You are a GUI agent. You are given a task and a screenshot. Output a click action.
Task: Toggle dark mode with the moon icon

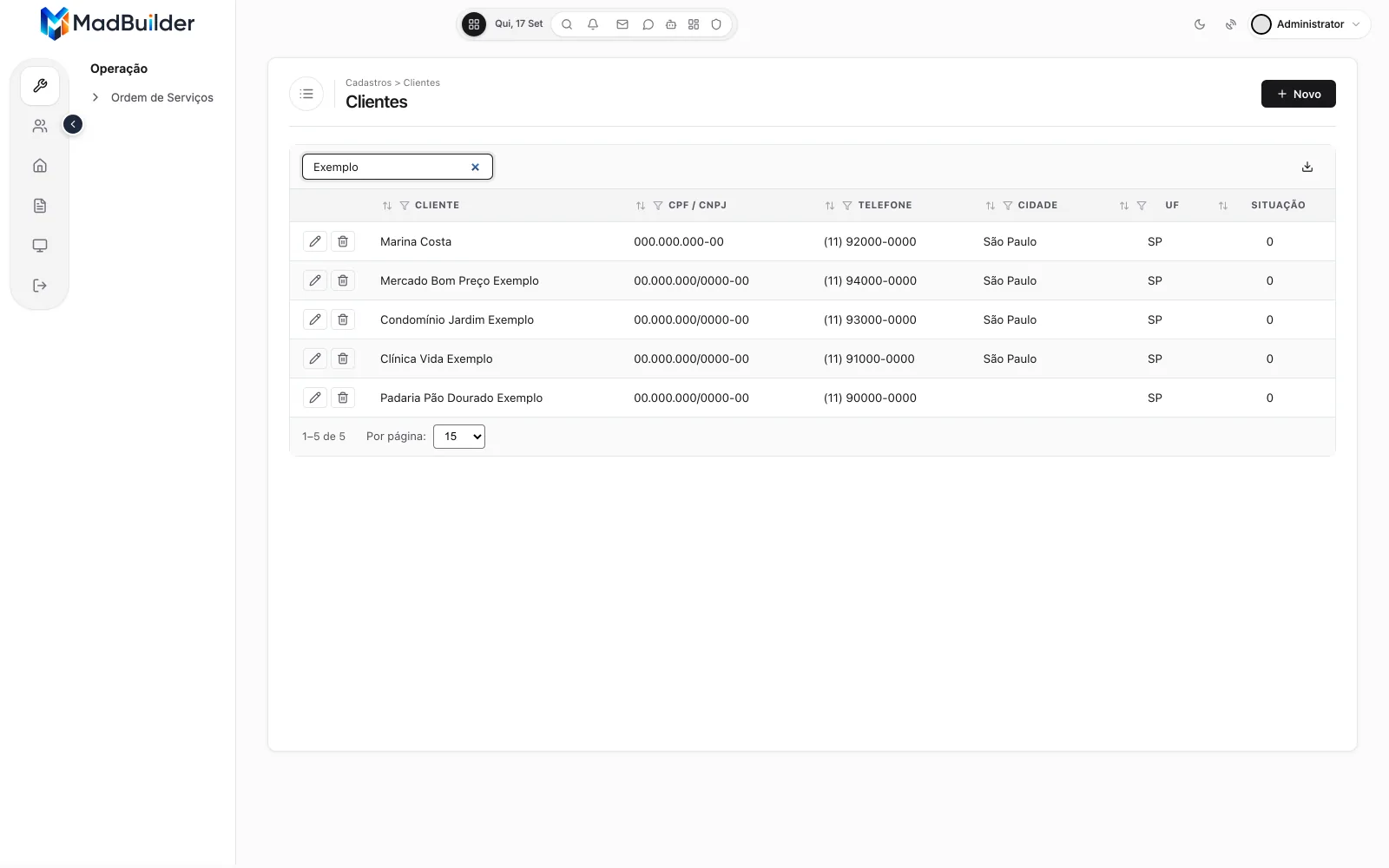point(1200,24)
